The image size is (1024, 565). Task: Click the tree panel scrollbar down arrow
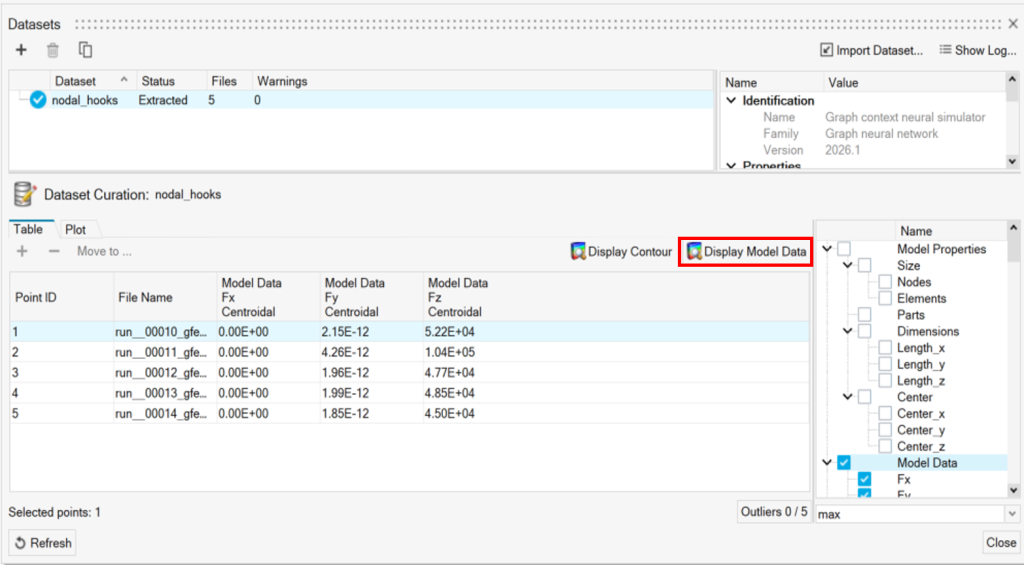coord(1013,490)
